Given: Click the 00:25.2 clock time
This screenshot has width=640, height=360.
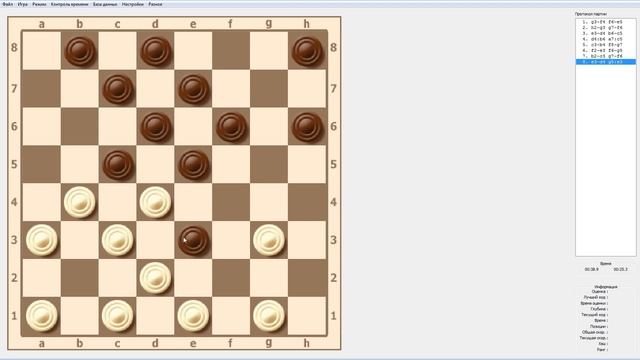Looking at the screenshot, I should [620, 269].
